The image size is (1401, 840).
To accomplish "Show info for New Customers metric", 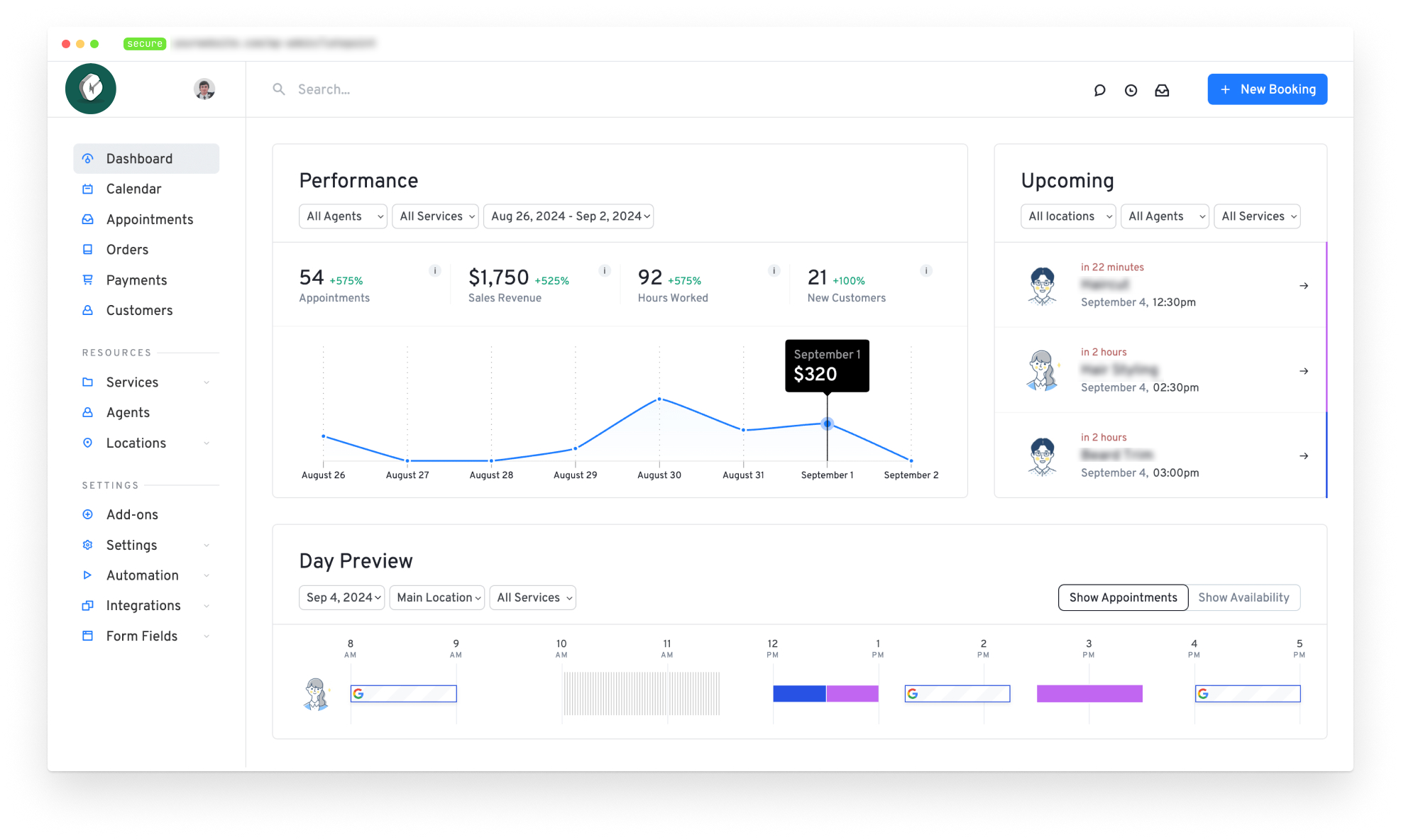I will coord(926,270).
